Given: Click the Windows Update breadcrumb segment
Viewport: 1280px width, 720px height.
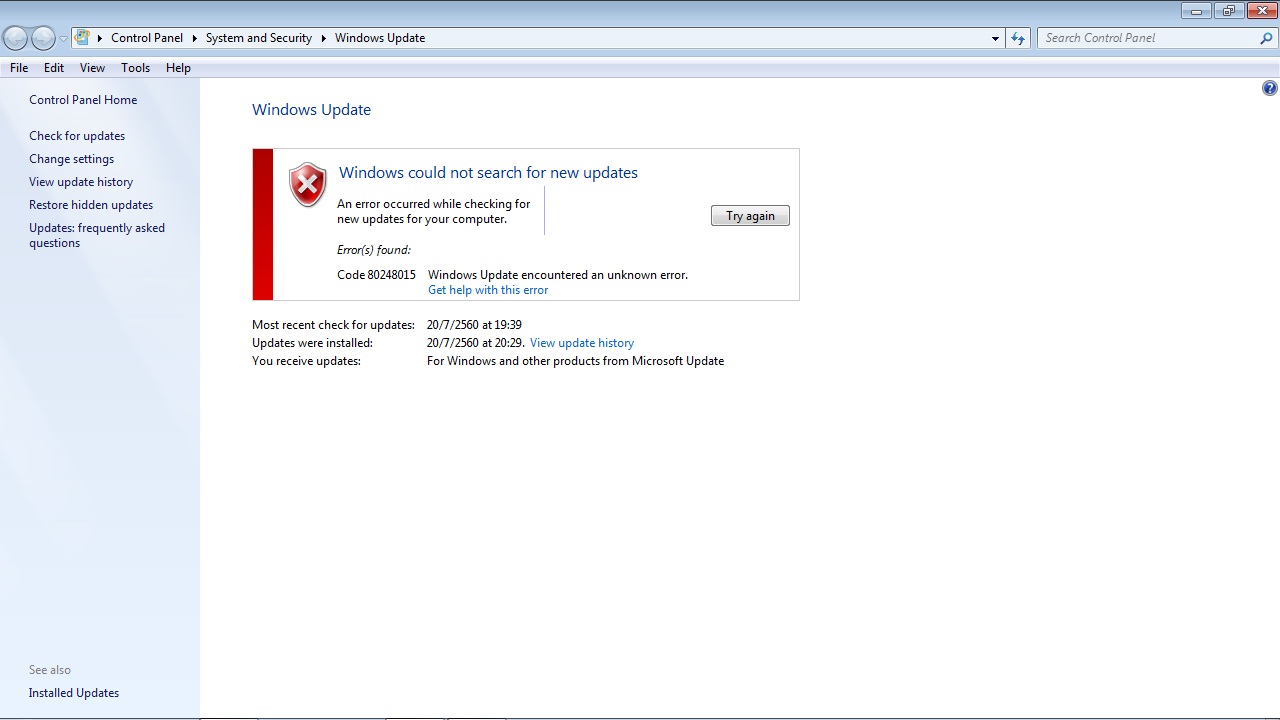Looking at the screenshot, I should (x=380, y=38).
